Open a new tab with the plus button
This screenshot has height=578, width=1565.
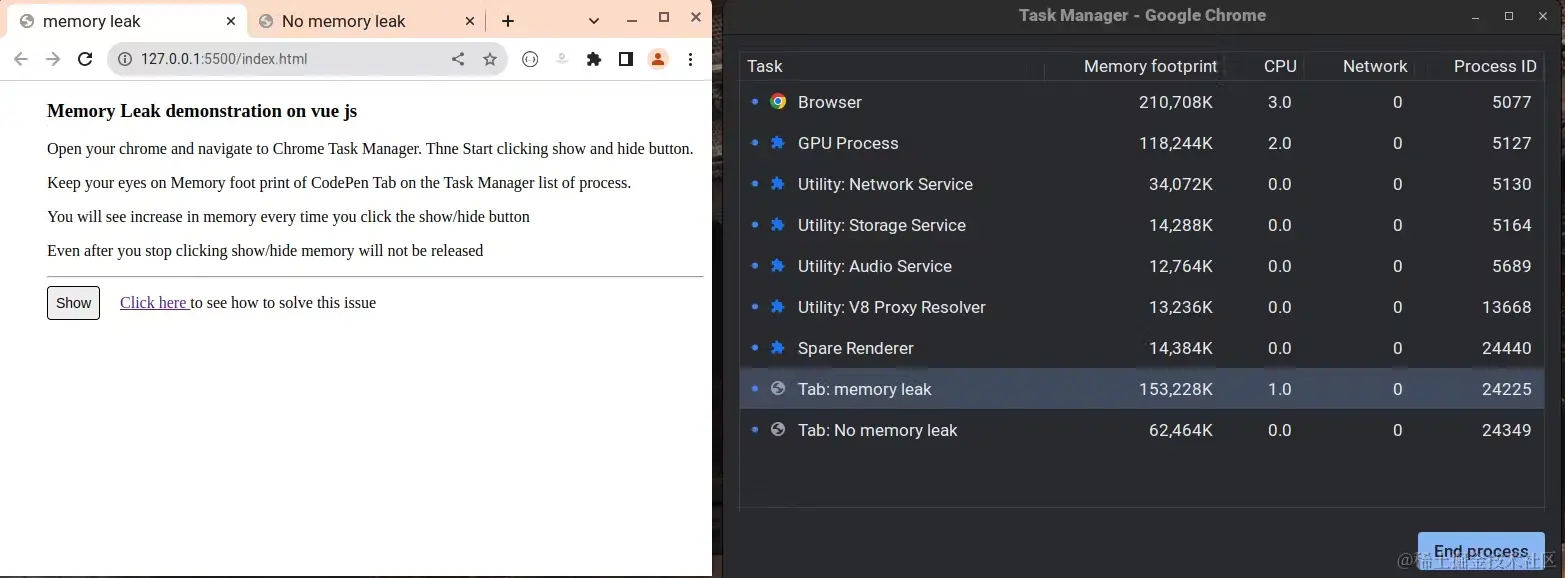click(508, 21)
